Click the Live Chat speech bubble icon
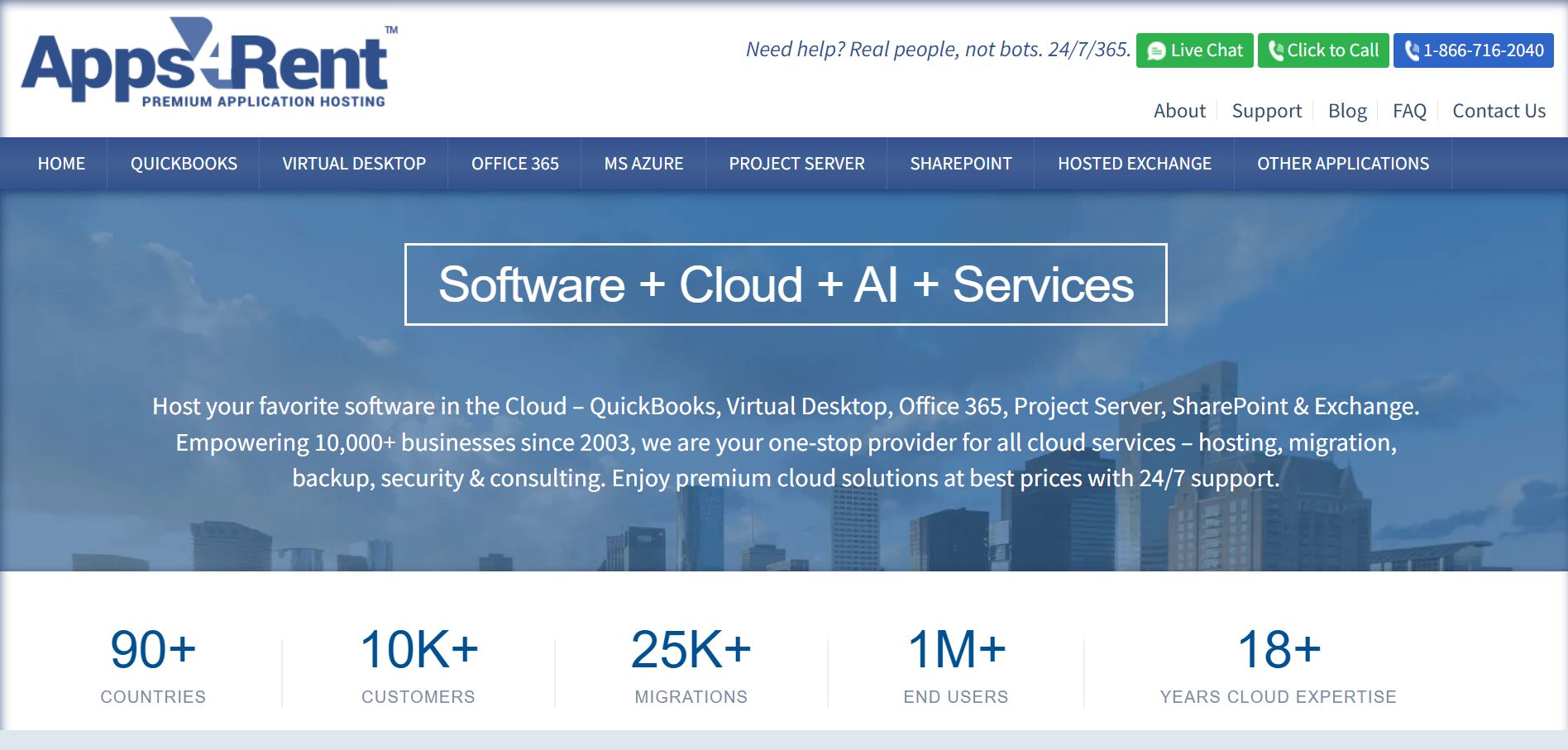The height and width of the screenshot is (750, 1568). click(1157, 51)
